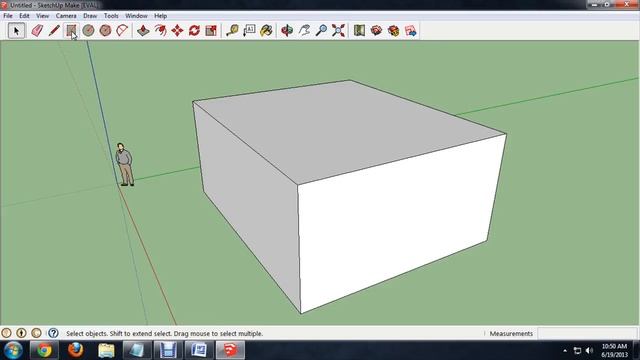Pick the Move tool with four arrows
The height and width of the screenshot is (360, 640).
(x=177, y=31)
